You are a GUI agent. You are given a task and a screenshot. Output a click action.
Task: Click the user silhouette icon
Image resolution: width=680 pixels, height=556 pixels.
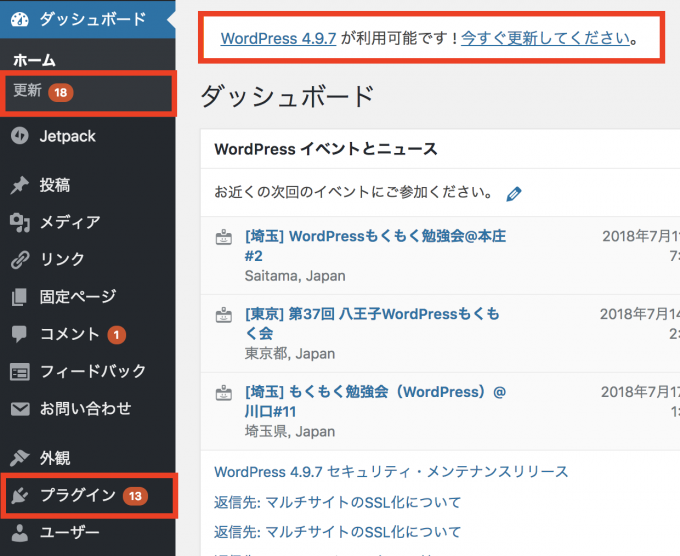point(20,533)
